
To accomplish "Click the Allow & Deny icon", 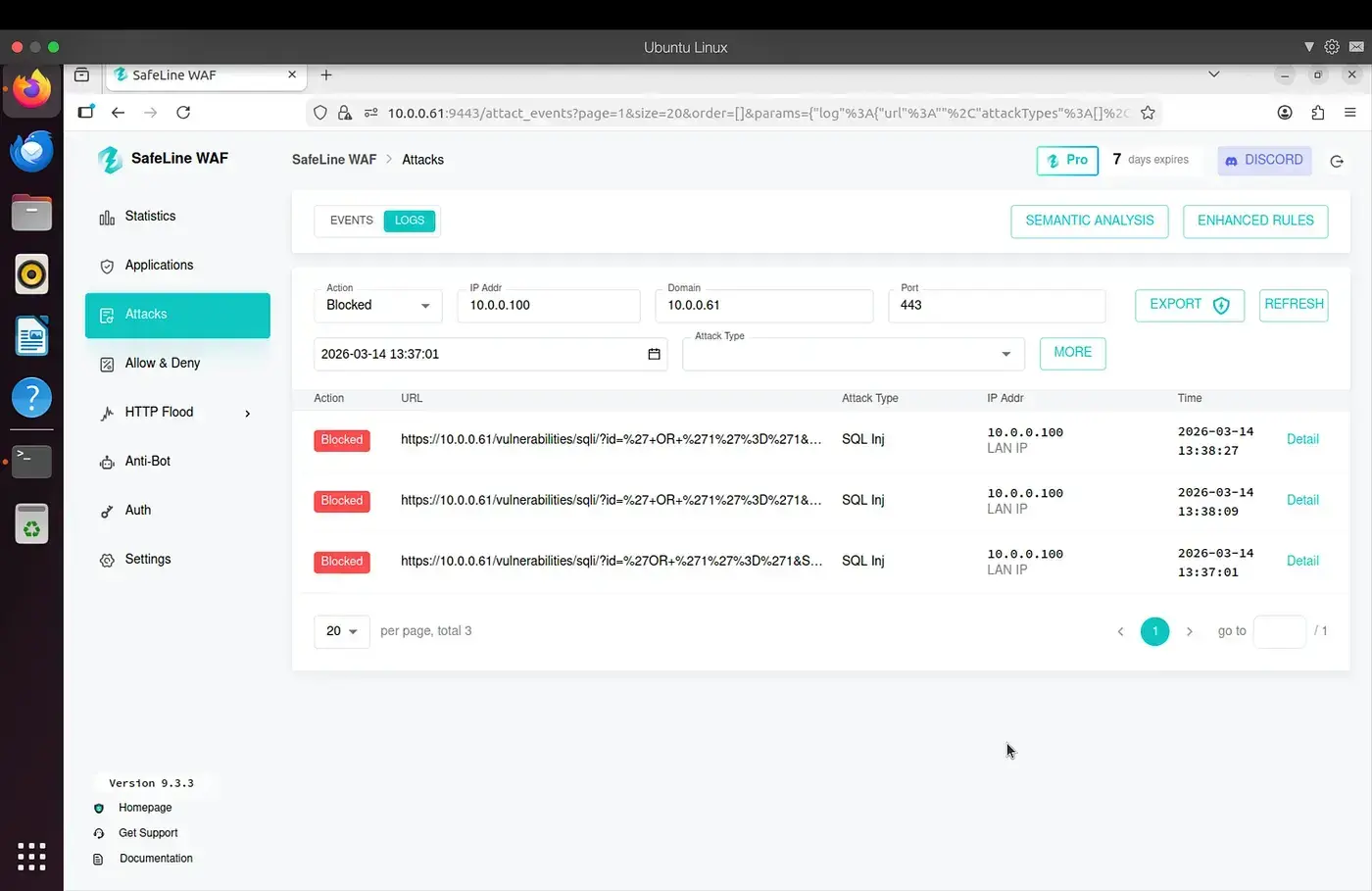I will point(107,365).
